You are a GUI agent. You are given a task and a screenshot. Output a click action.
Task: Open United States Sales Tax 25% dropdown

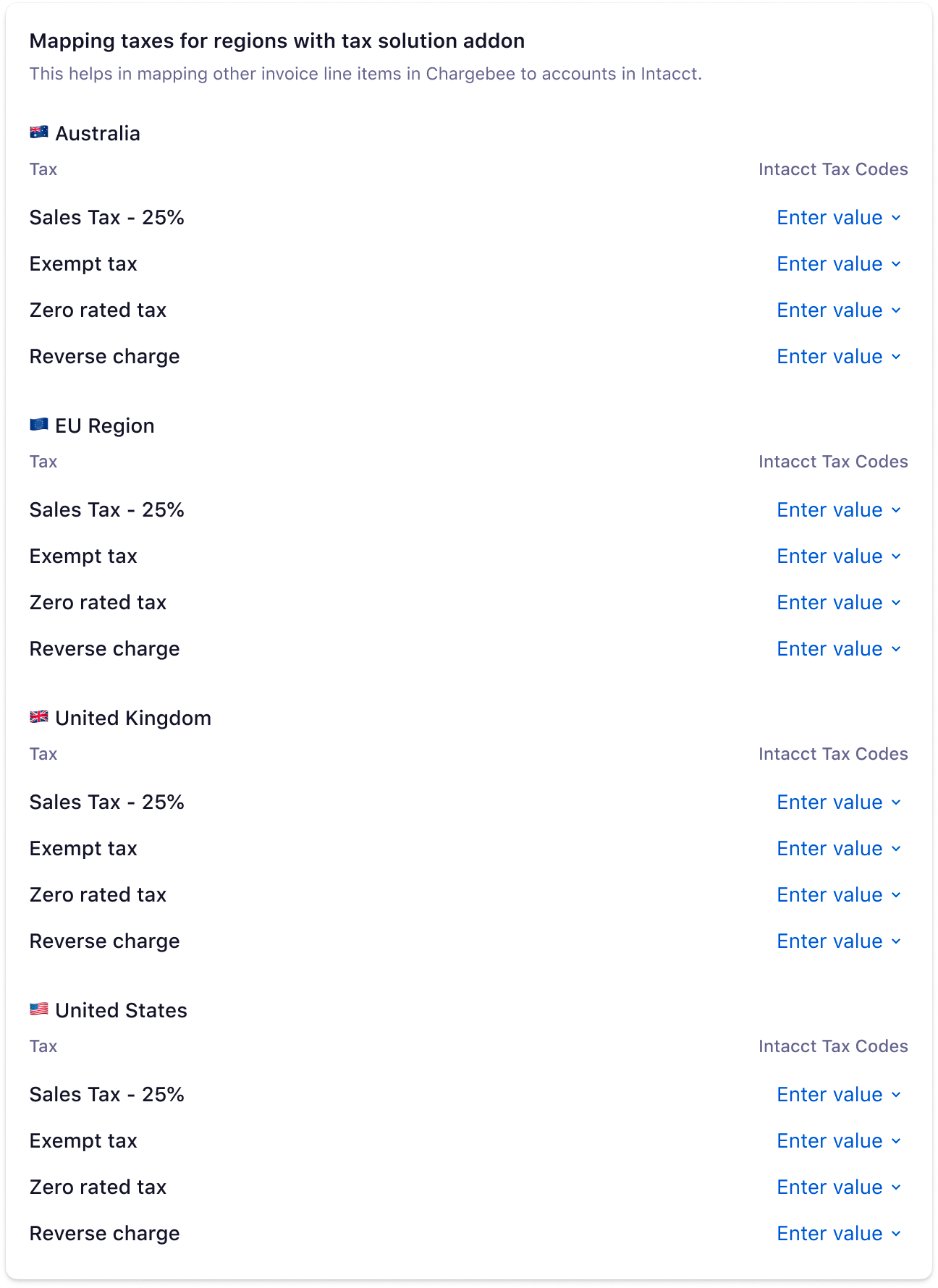839,1095
